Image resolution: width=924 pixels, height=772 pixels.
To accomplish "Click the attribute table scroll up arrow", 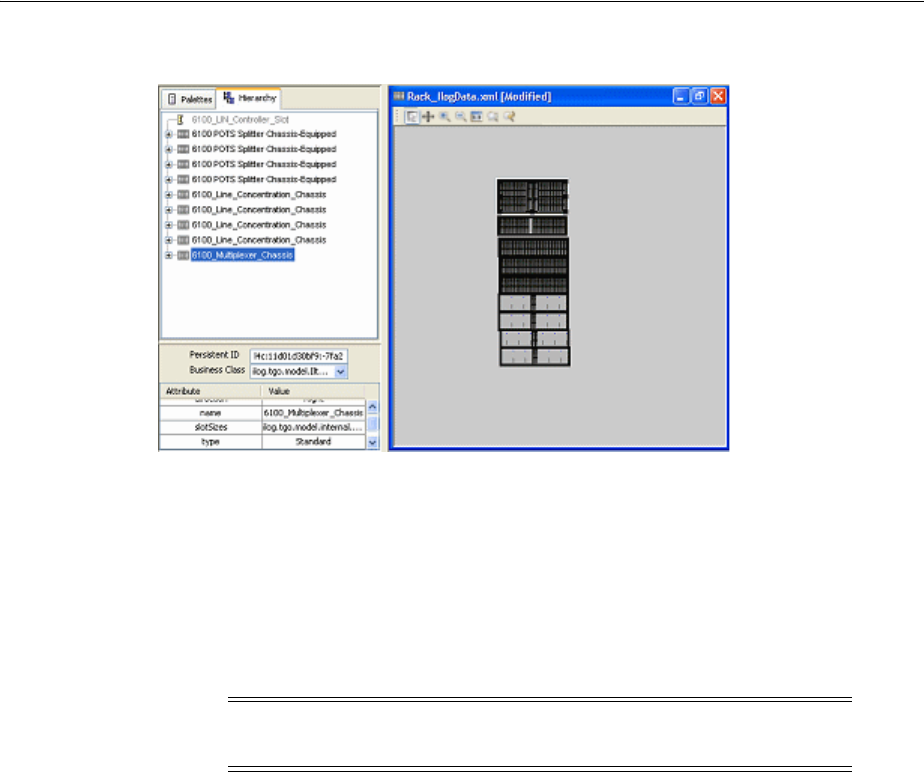I will point(372,407).
